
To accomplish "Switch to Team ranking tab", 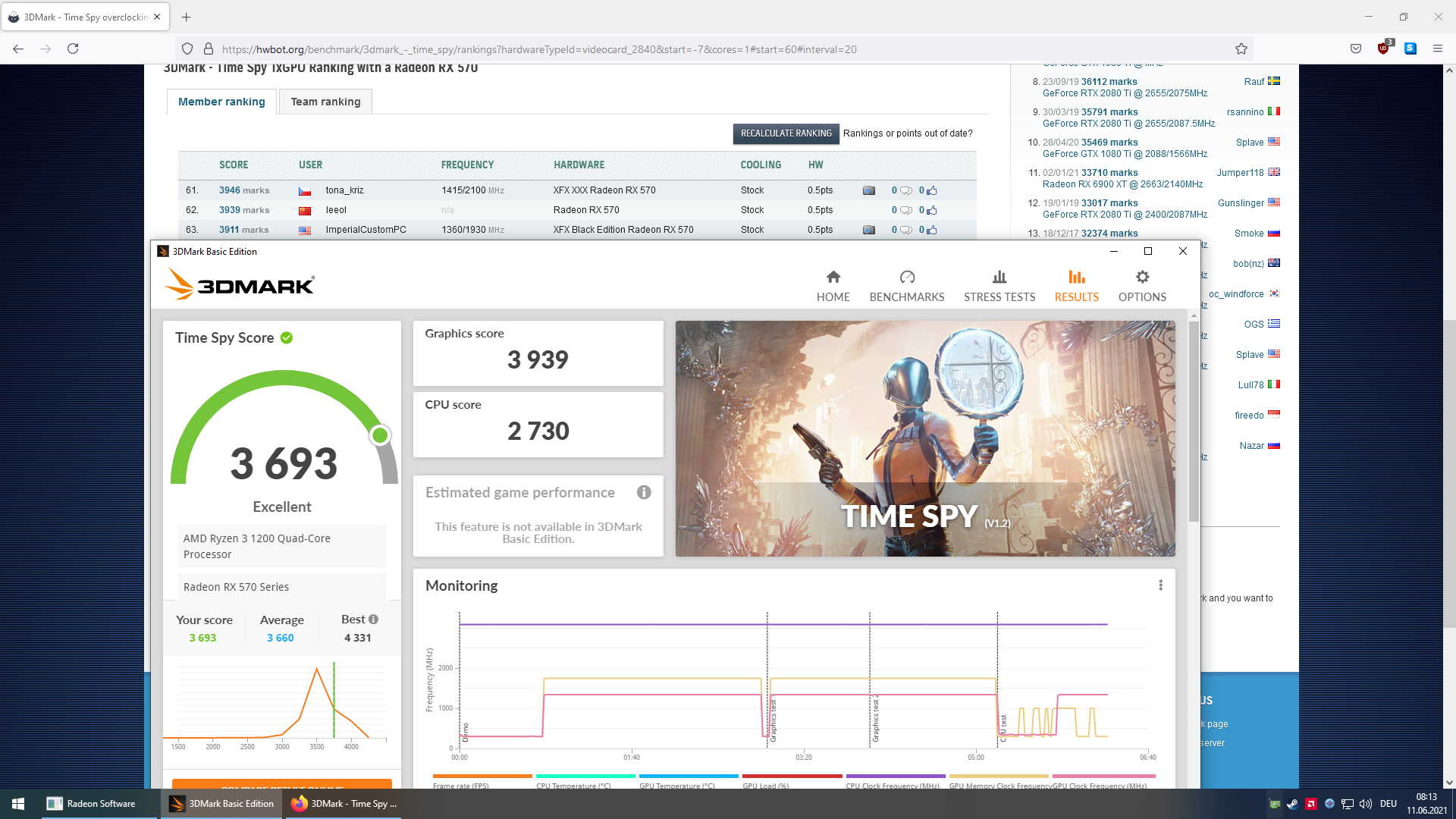I will (325, 102).
